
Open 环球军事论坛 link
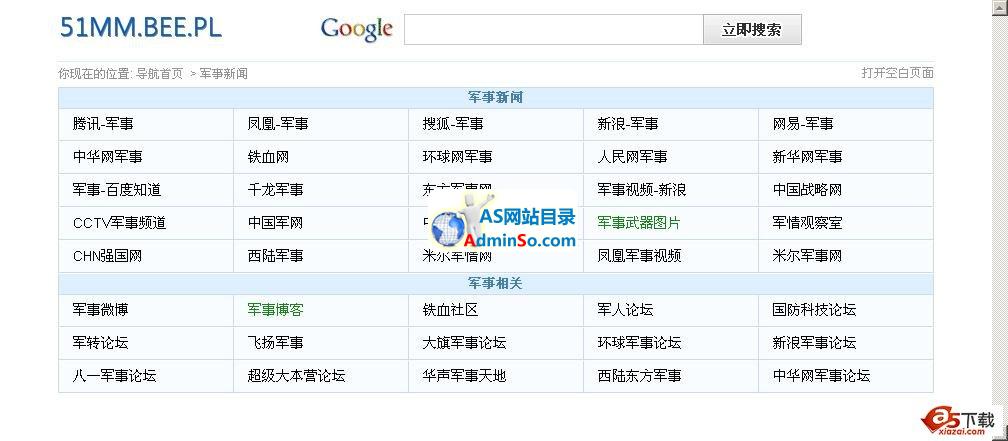click(x=639, y=343)
